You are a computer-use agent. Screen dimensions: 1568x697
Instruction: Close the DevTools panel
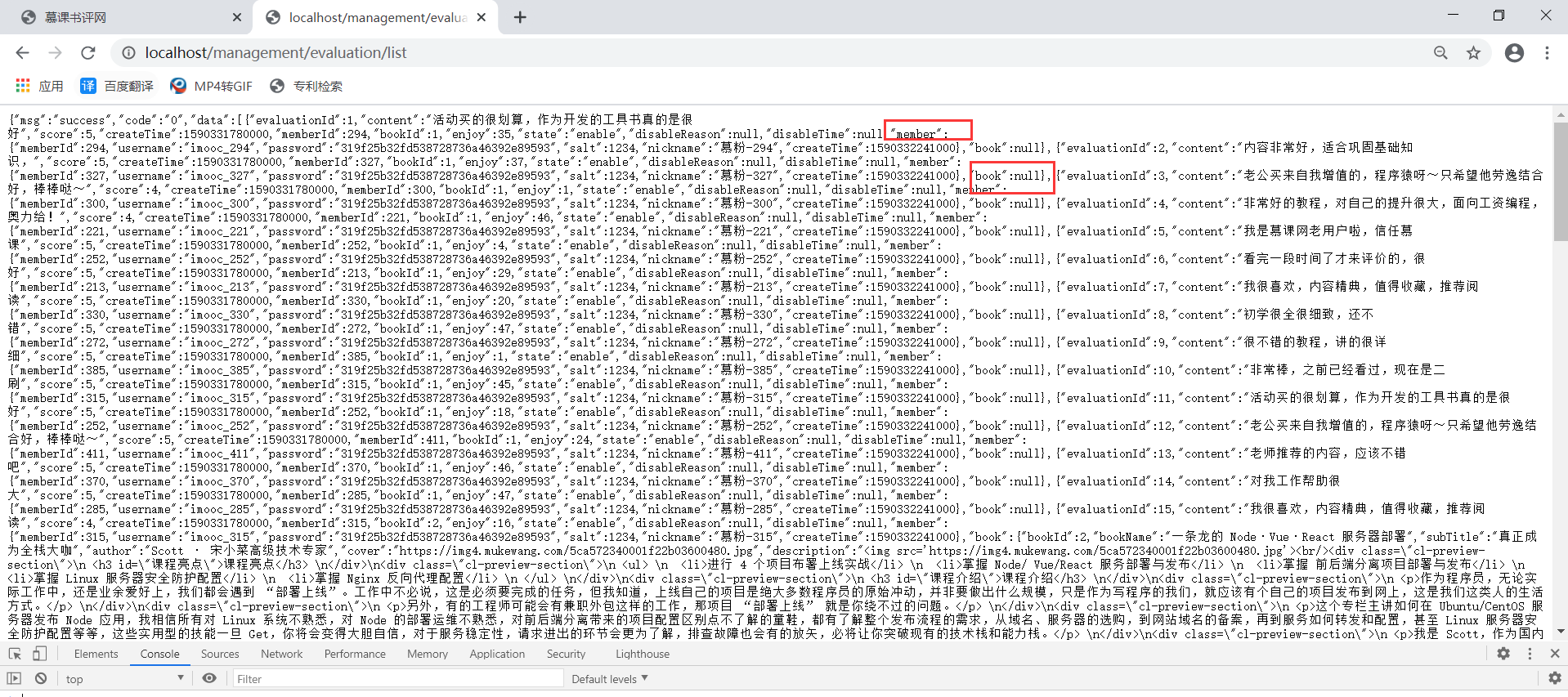pyautogui.click(x=1555, y=654)
